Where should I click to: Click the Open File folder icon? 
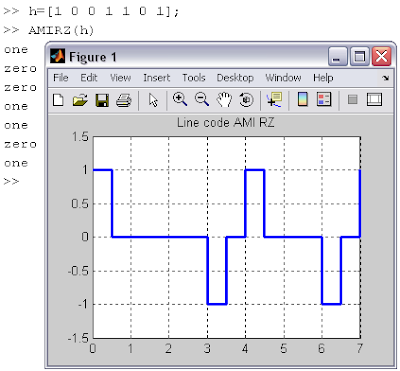click(x=80, y=100)
